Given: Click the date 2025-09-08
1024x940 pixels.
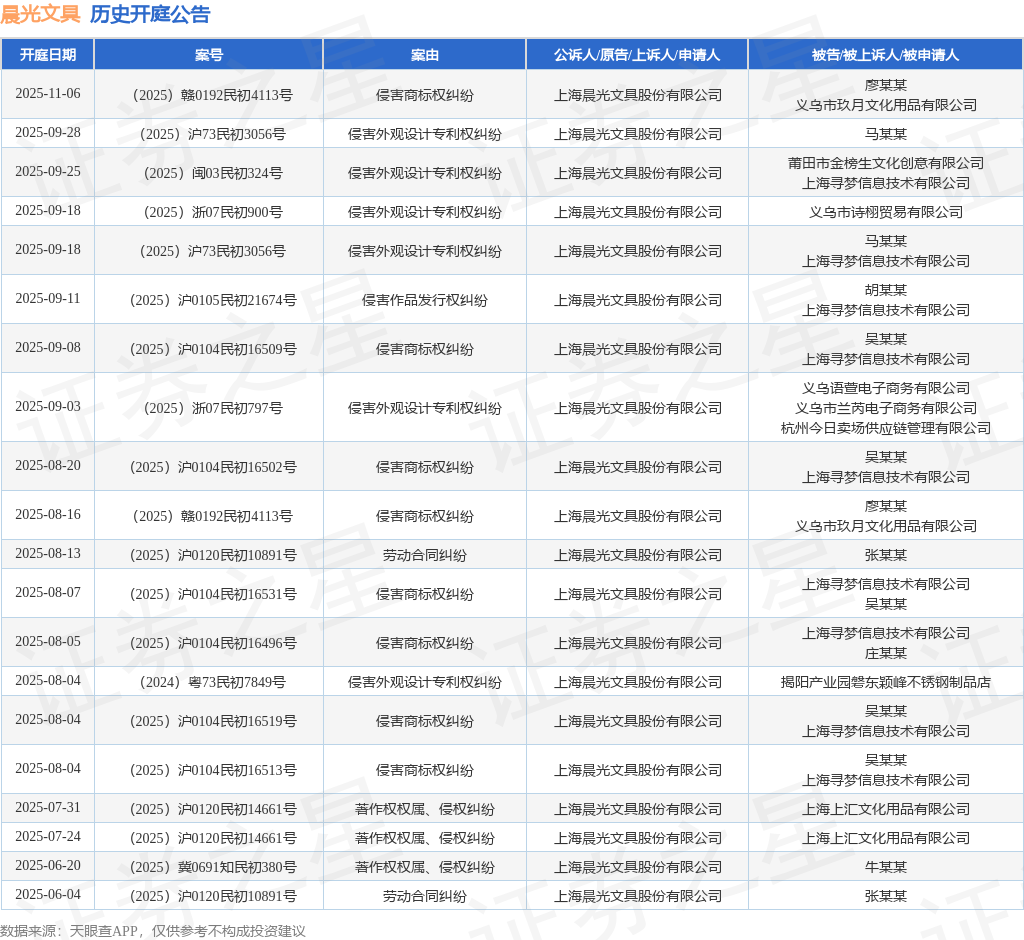Looking at the screenshot, I should 48,348.
